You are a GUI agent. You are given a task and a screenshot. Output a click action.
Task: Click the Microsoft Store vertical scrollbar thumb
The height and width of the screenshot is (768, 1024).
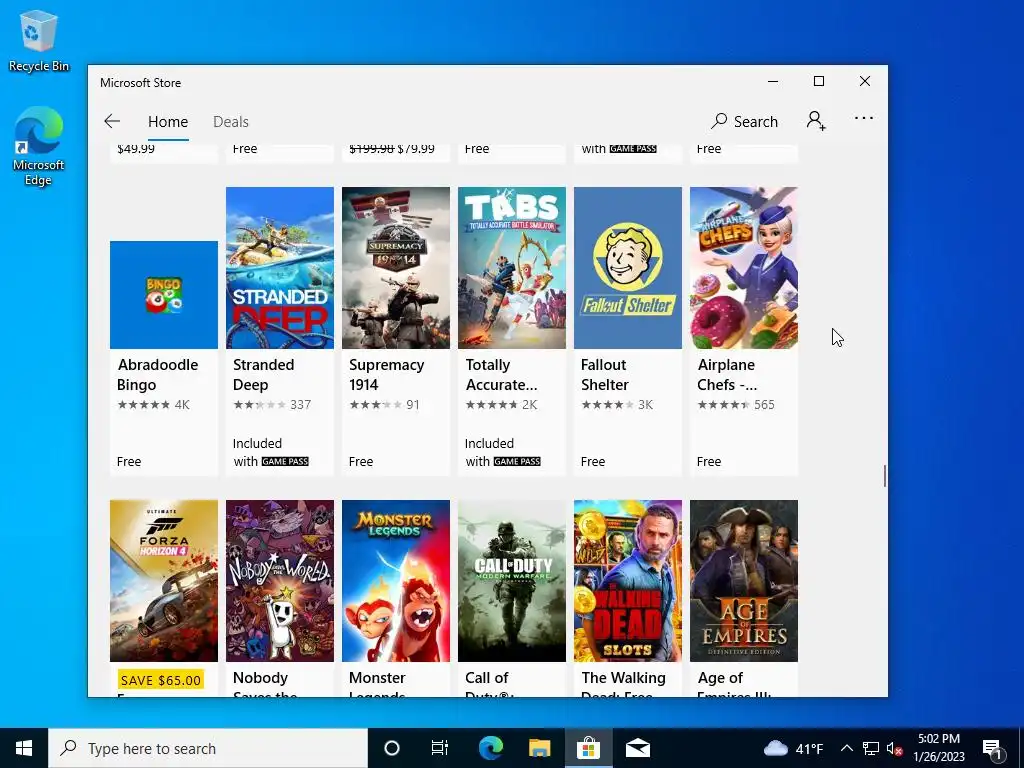tap(884, 476)
